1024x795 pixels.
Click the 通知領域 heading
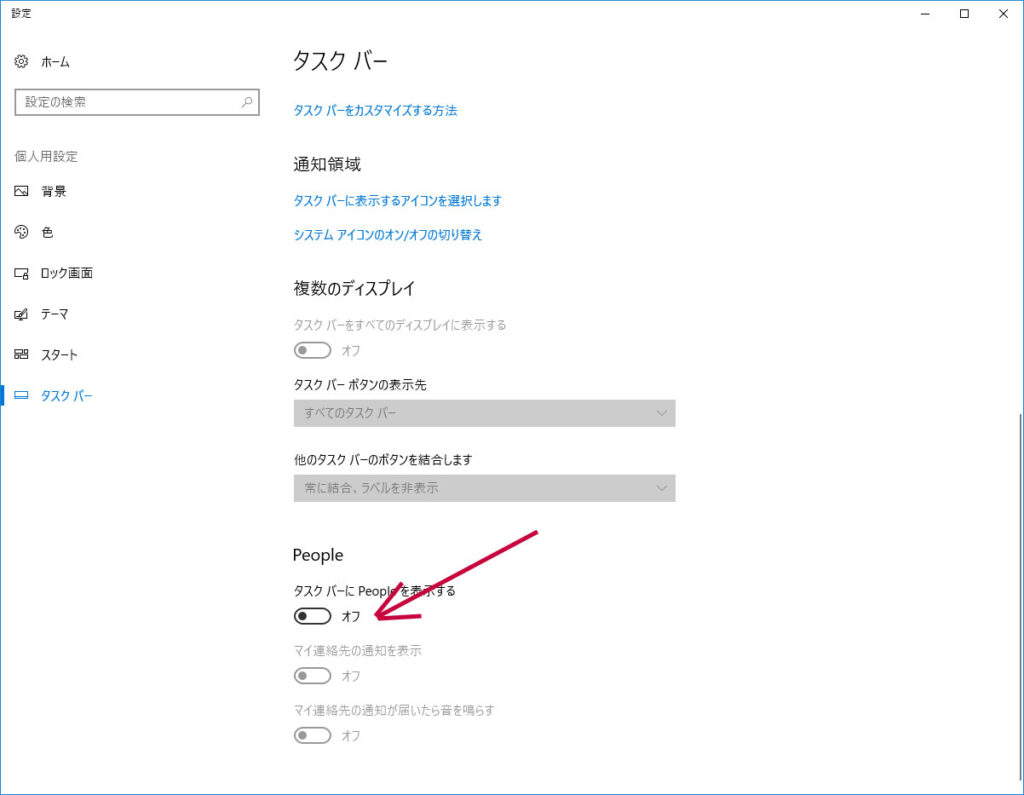click(x=327, y=164)
